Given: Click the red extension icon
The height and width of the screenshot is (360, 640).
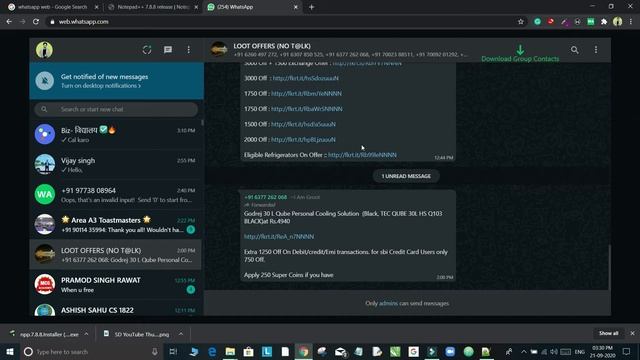Looking at the screenshot, I should [x=551, y=22].
